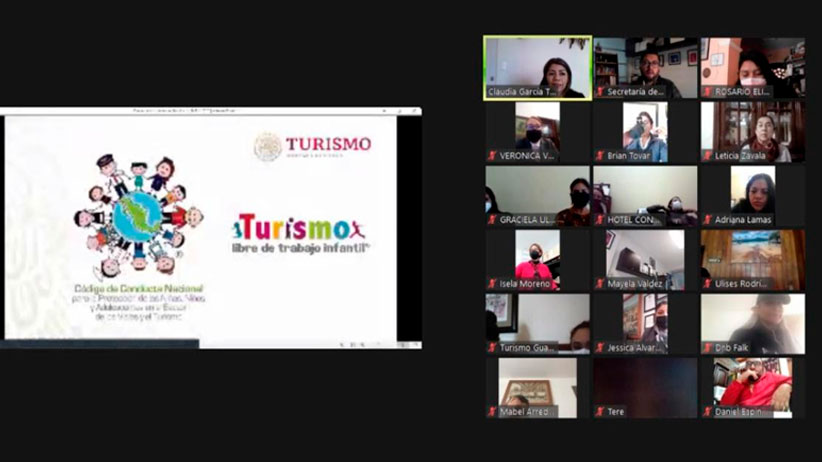Click muted mic icon beside Isela Moreno
This screenshot has width=822, height=462.
pyautogui.click(x=493, y=284)
